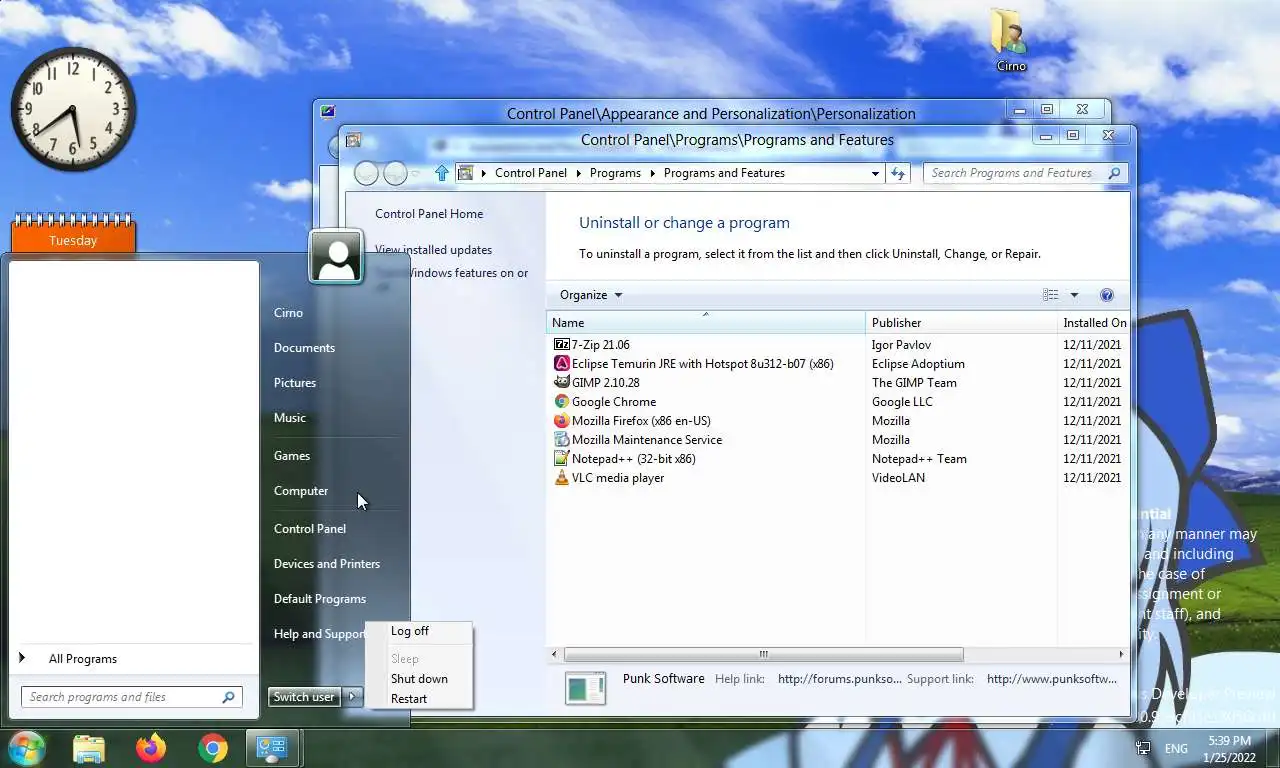Click the ENG language indicator

click(x=1176, y=749)
